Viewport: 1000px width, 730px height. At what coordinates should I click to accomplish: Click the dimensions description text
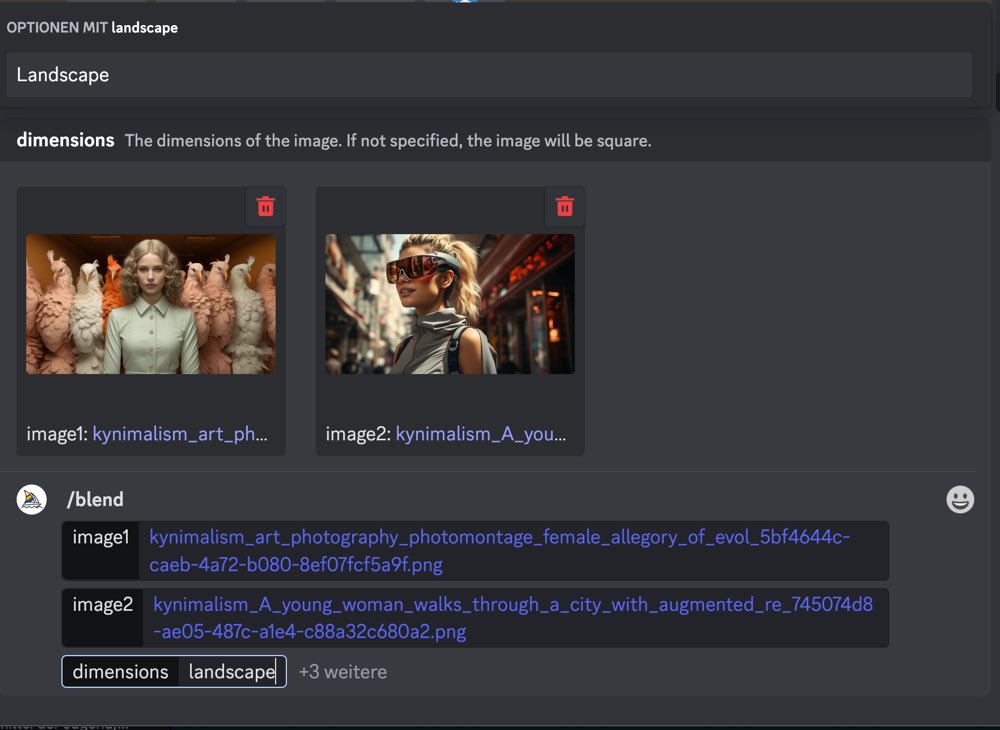click(387, 141)
